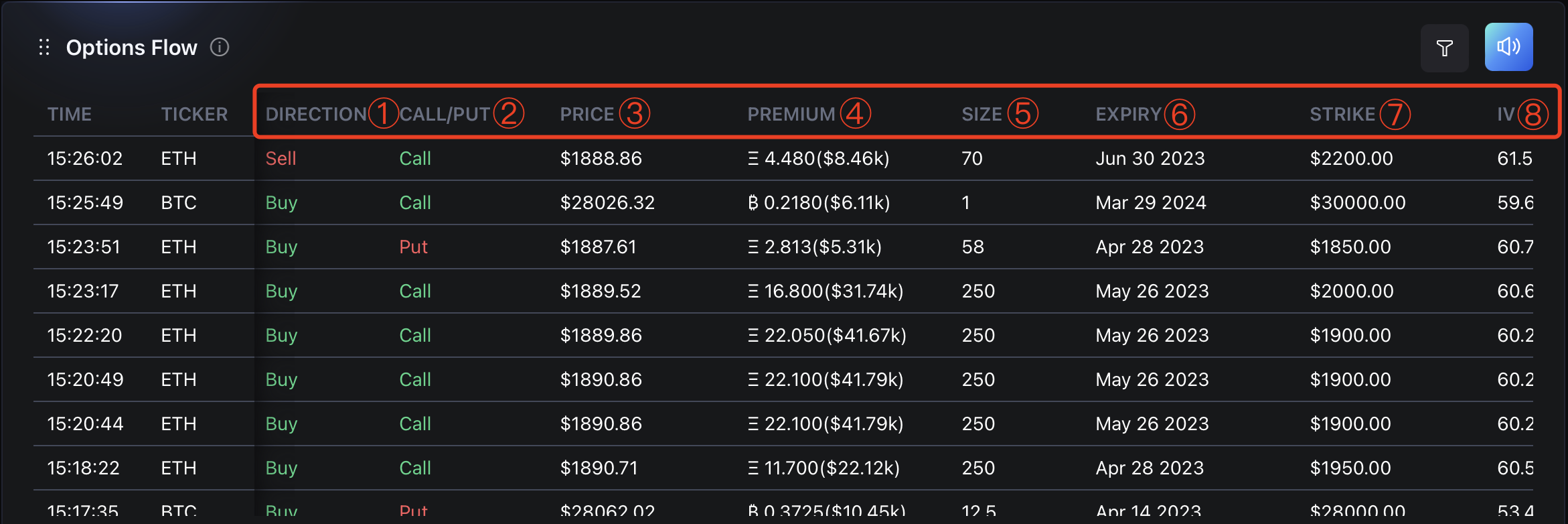Click the IV column header

pyautogui.click(x=1505, y=115)
